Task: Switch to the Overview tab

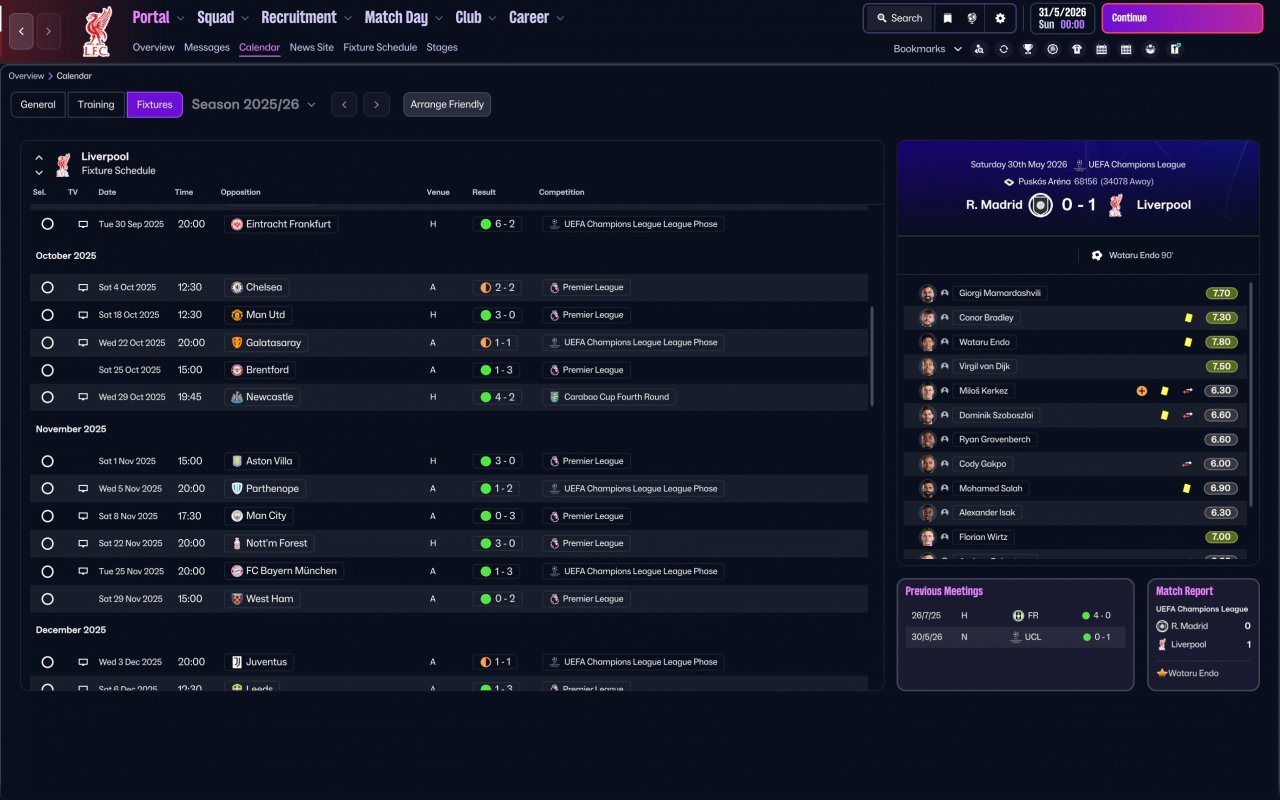Action: [x=153, y=48]
